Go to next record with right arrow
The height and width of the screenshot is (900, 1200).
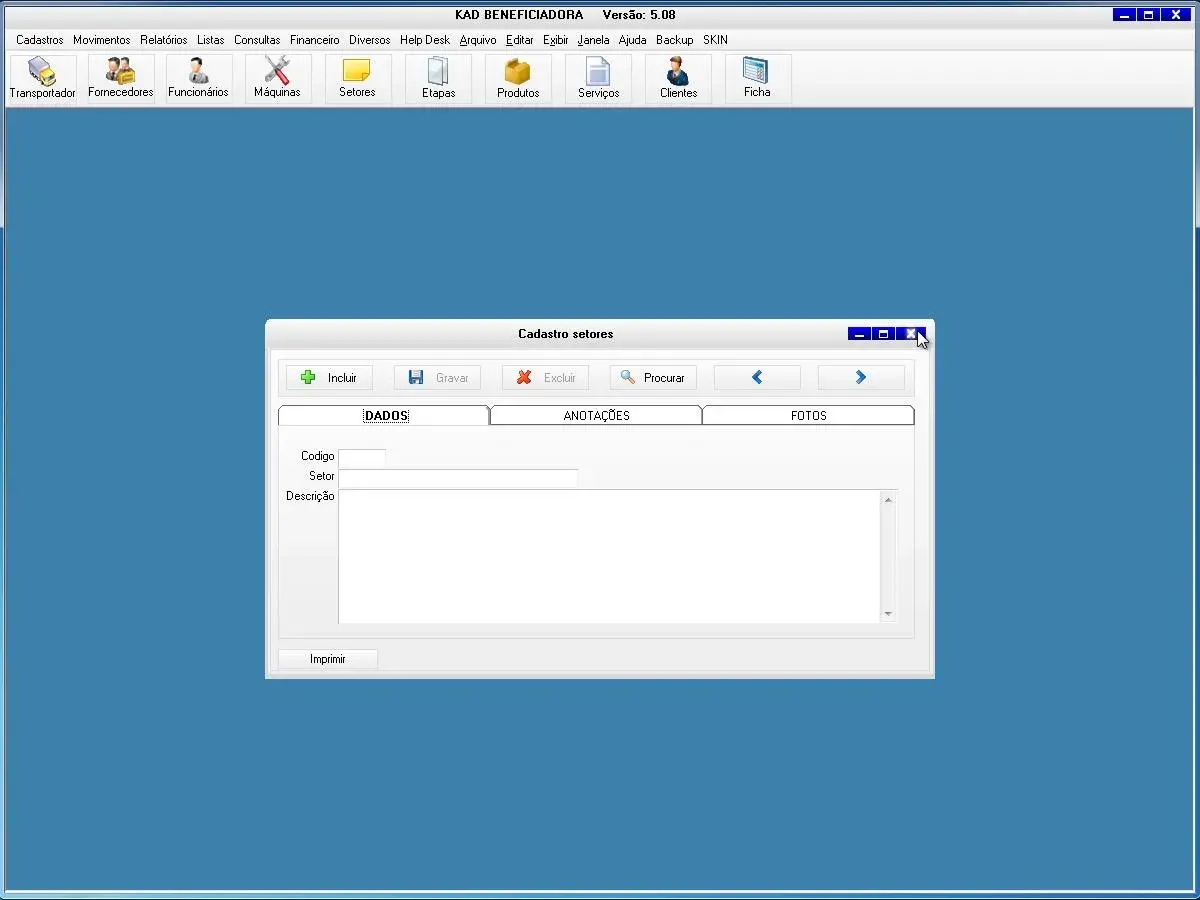[x=861, y=378]
